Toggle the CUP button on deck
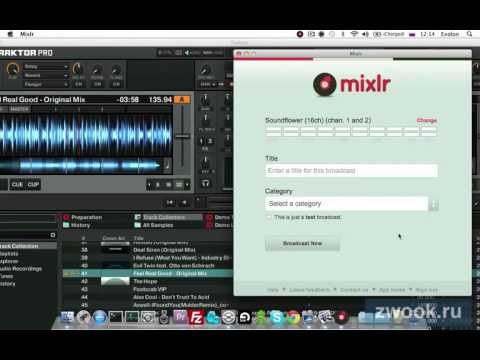This screenshot has width=480, height=360. click(x=33, y=184)
